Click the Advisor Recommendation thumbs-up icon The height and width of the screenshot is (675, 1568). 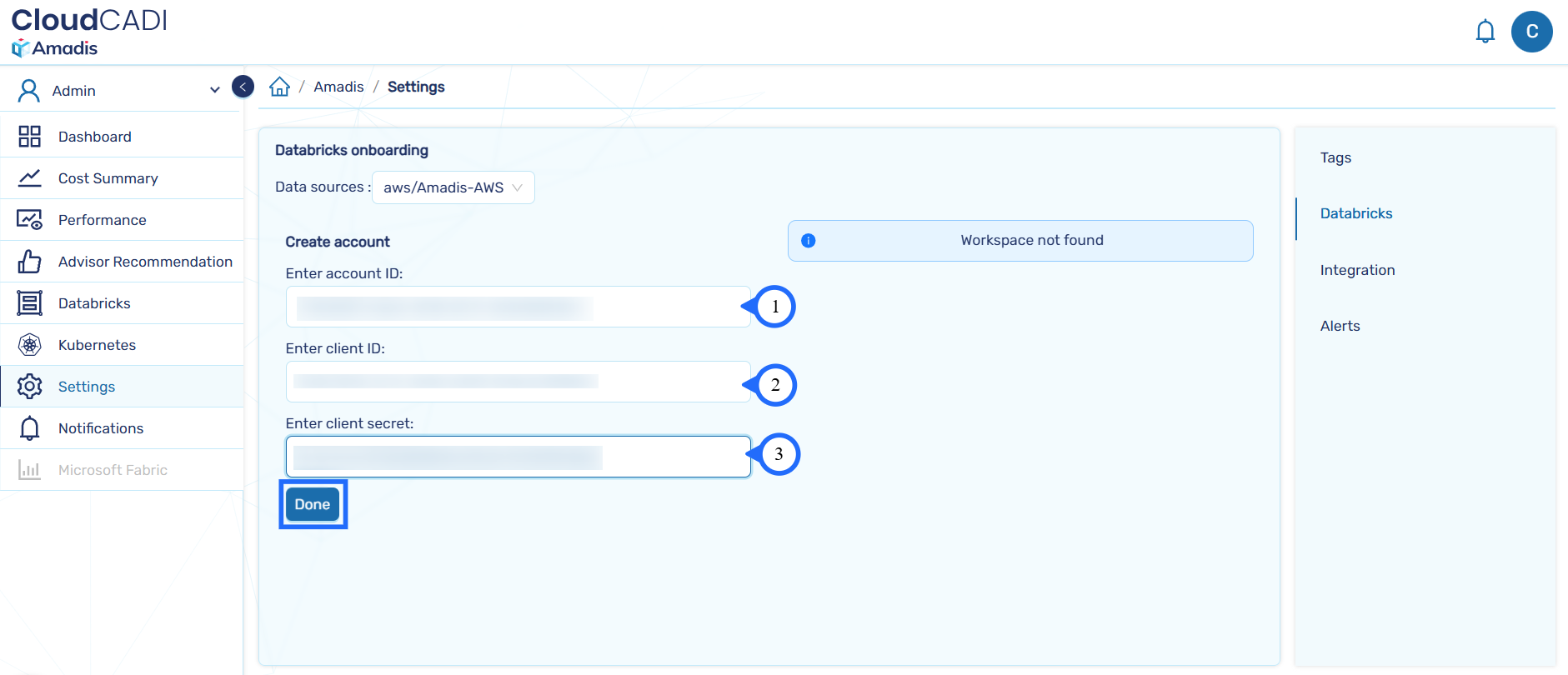pyautogui.click(x=30, y=262)
